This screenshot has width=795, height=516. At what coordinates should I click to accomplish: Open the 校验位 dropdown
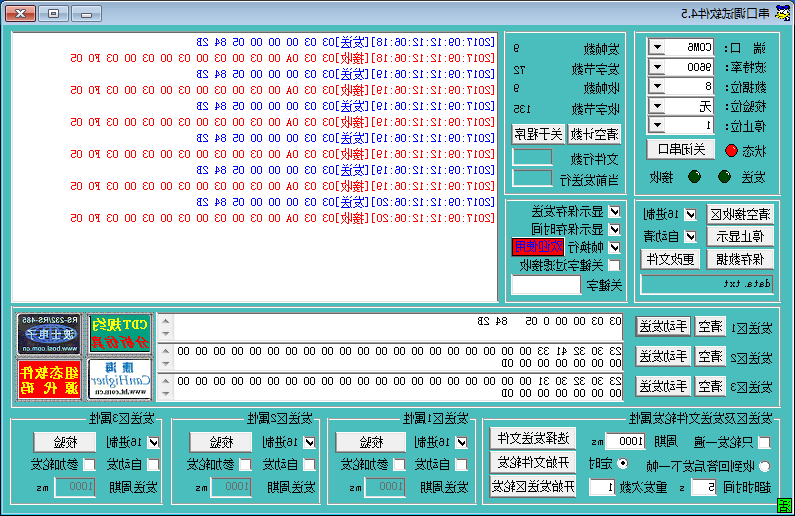pos(657,106)
